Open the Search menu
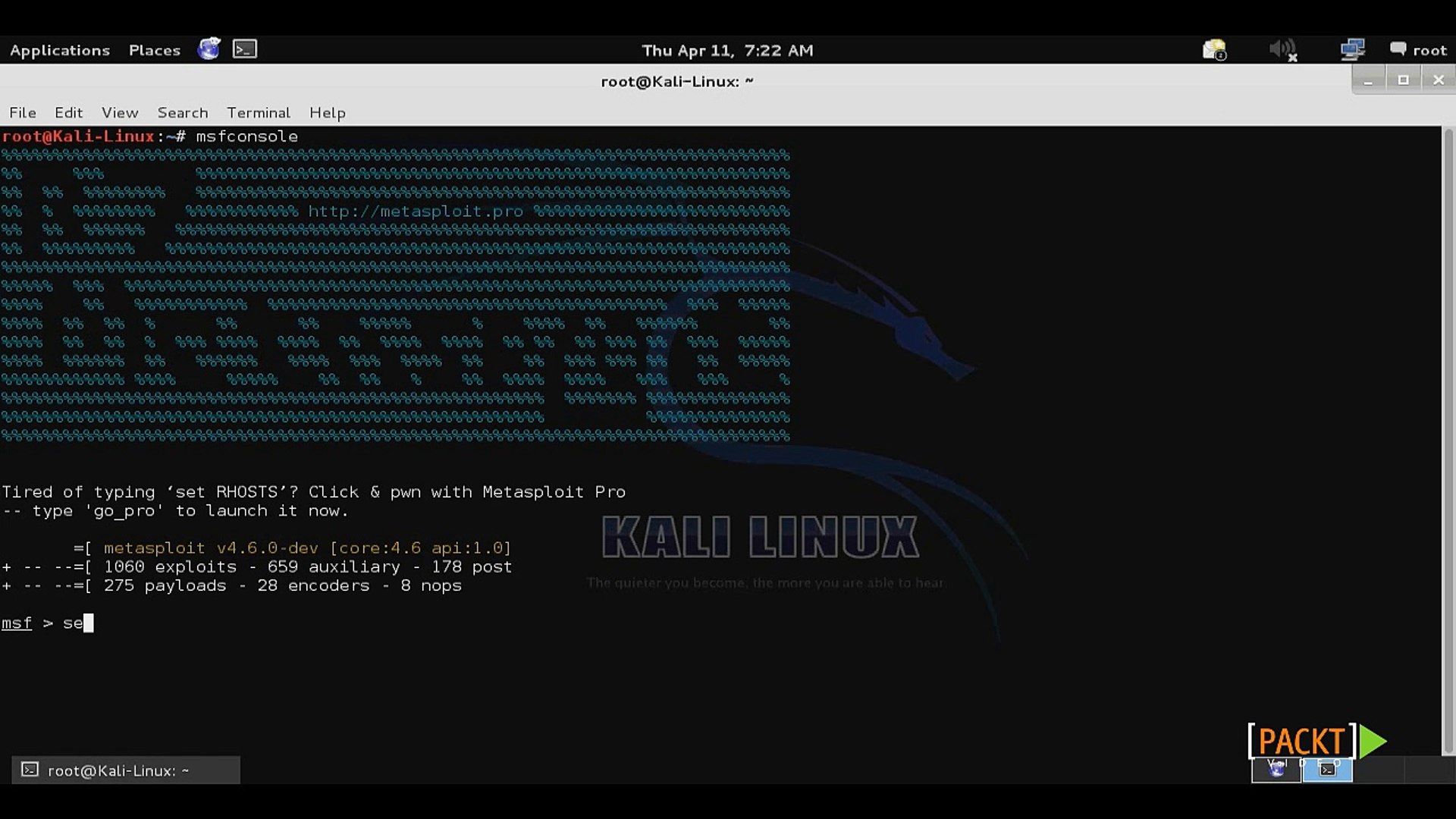This screenshot has width=1456, height=819. (x=182, y=112)
